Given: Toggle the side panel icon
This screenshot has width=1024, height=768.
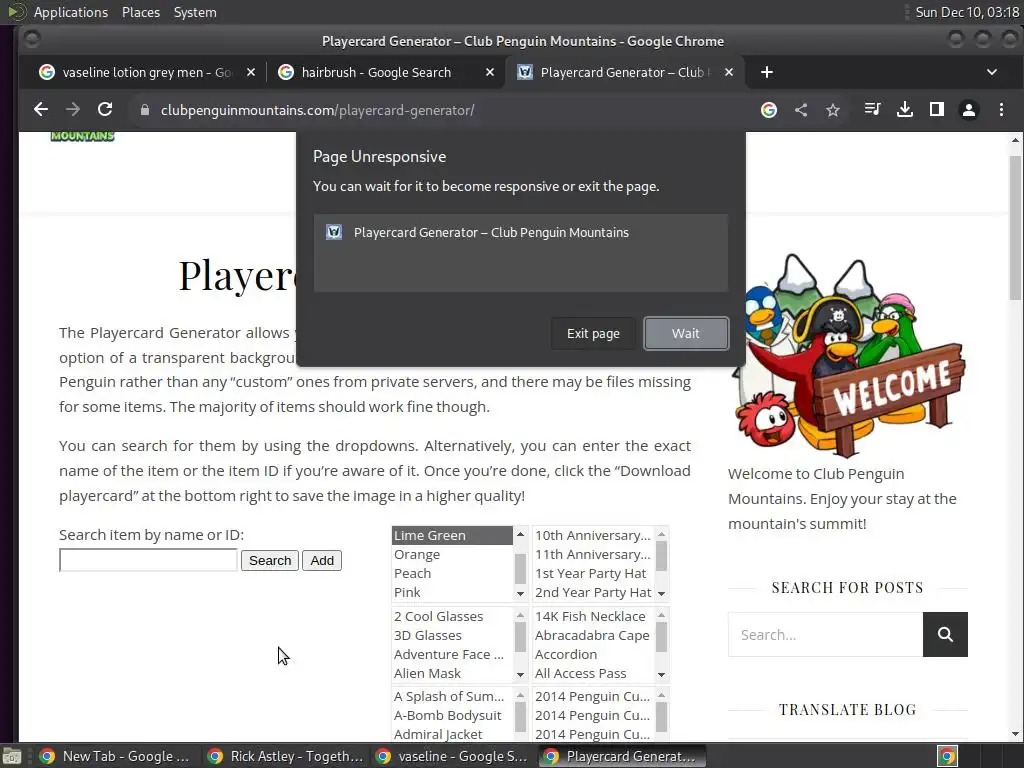Looking at the screenshot, I should [936, 110].
